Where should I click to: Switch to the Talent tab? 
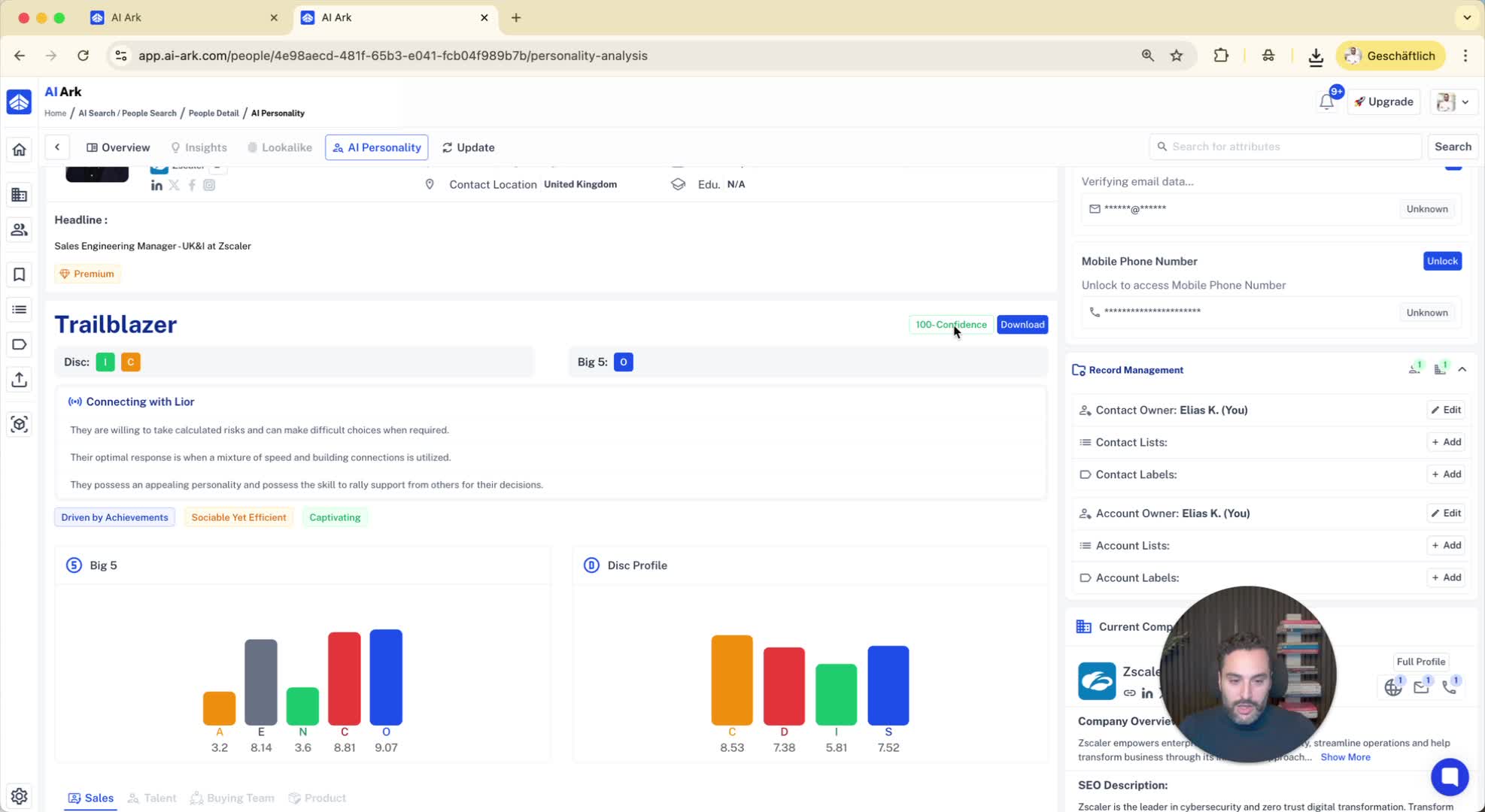[152, 798]
